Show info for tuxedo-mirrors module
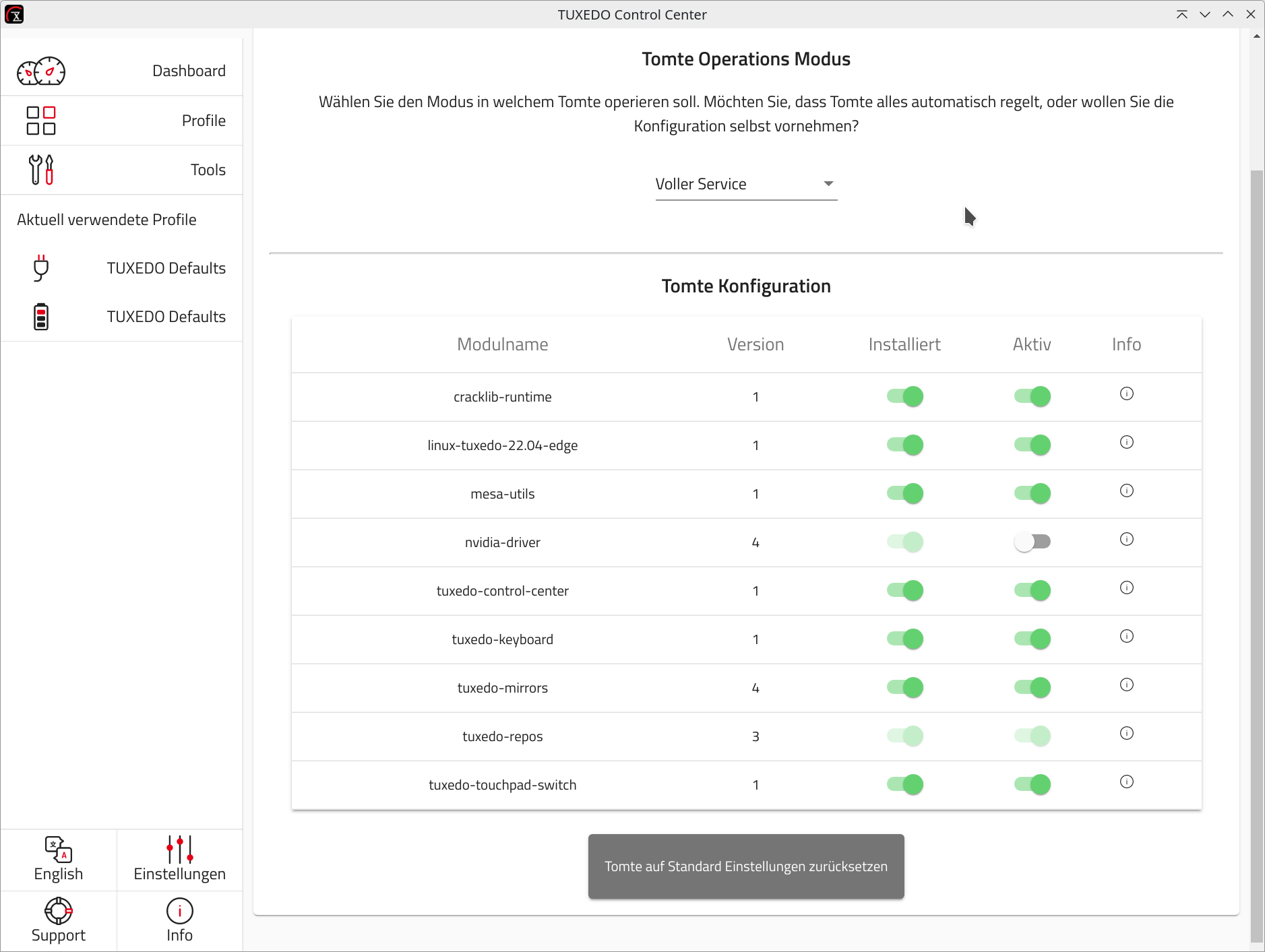 click(1127, 685)
